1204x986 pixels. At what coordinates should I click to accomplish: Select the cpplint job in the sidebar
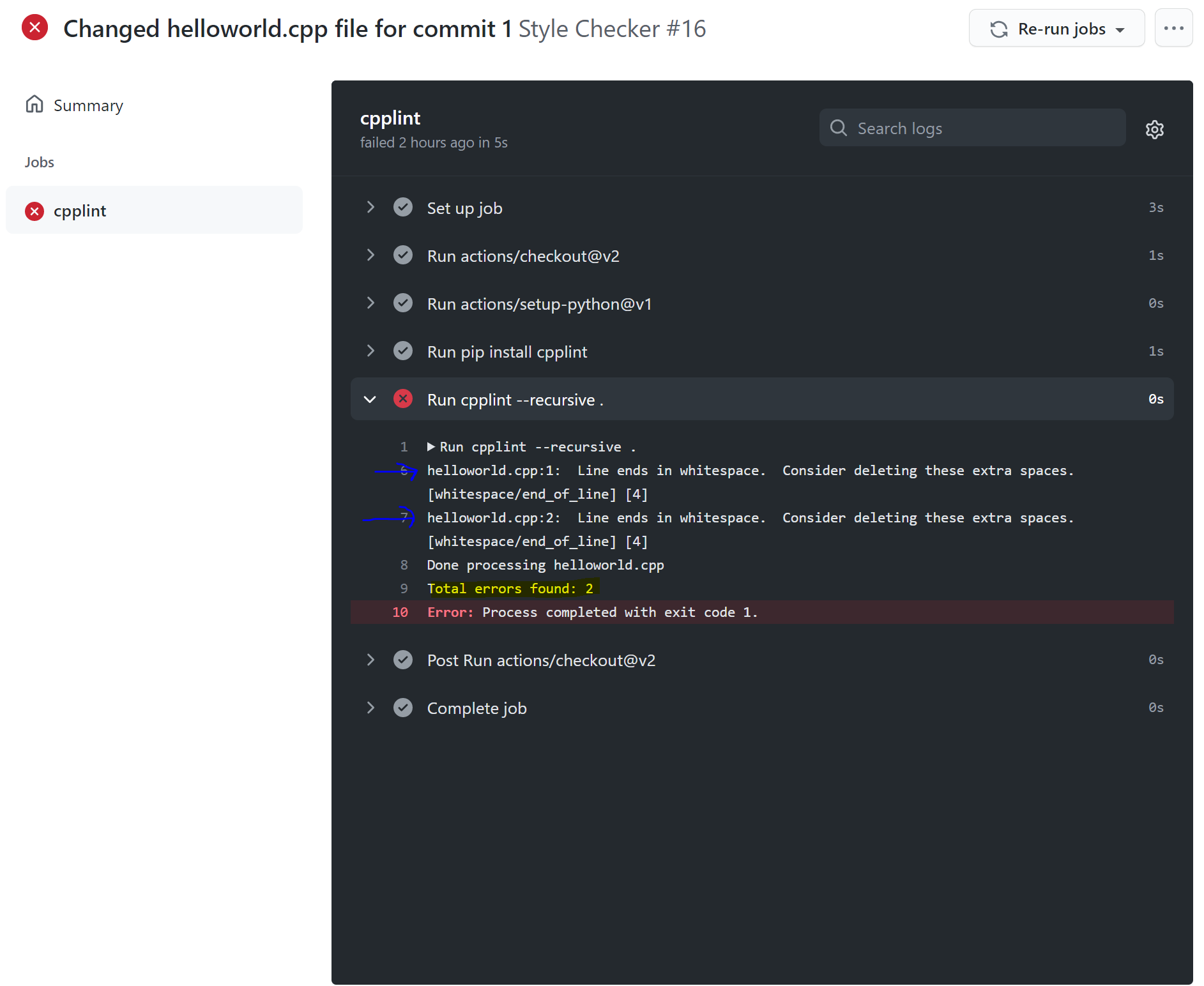(x=79, y=211)
